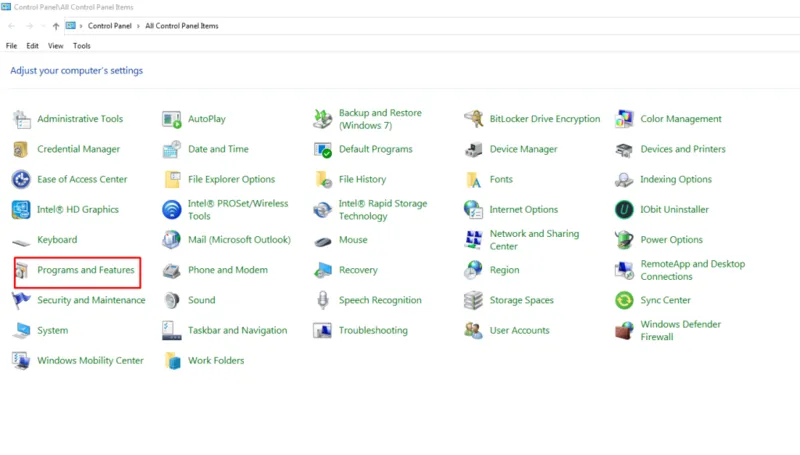Open RemoteApp and Desktop Connections link
This screenshot has width=800, height=455.
click(693, 270)
